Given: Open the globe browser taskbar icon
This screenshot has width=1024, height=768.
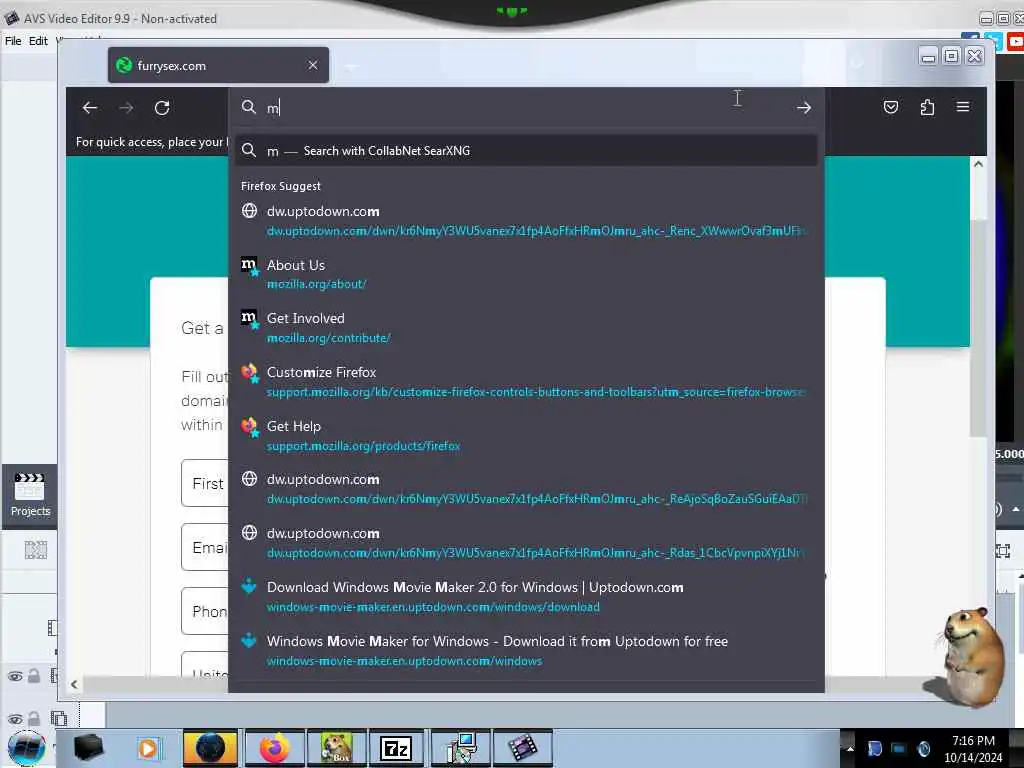Looking at the screenshot, I should pos(210,748).
